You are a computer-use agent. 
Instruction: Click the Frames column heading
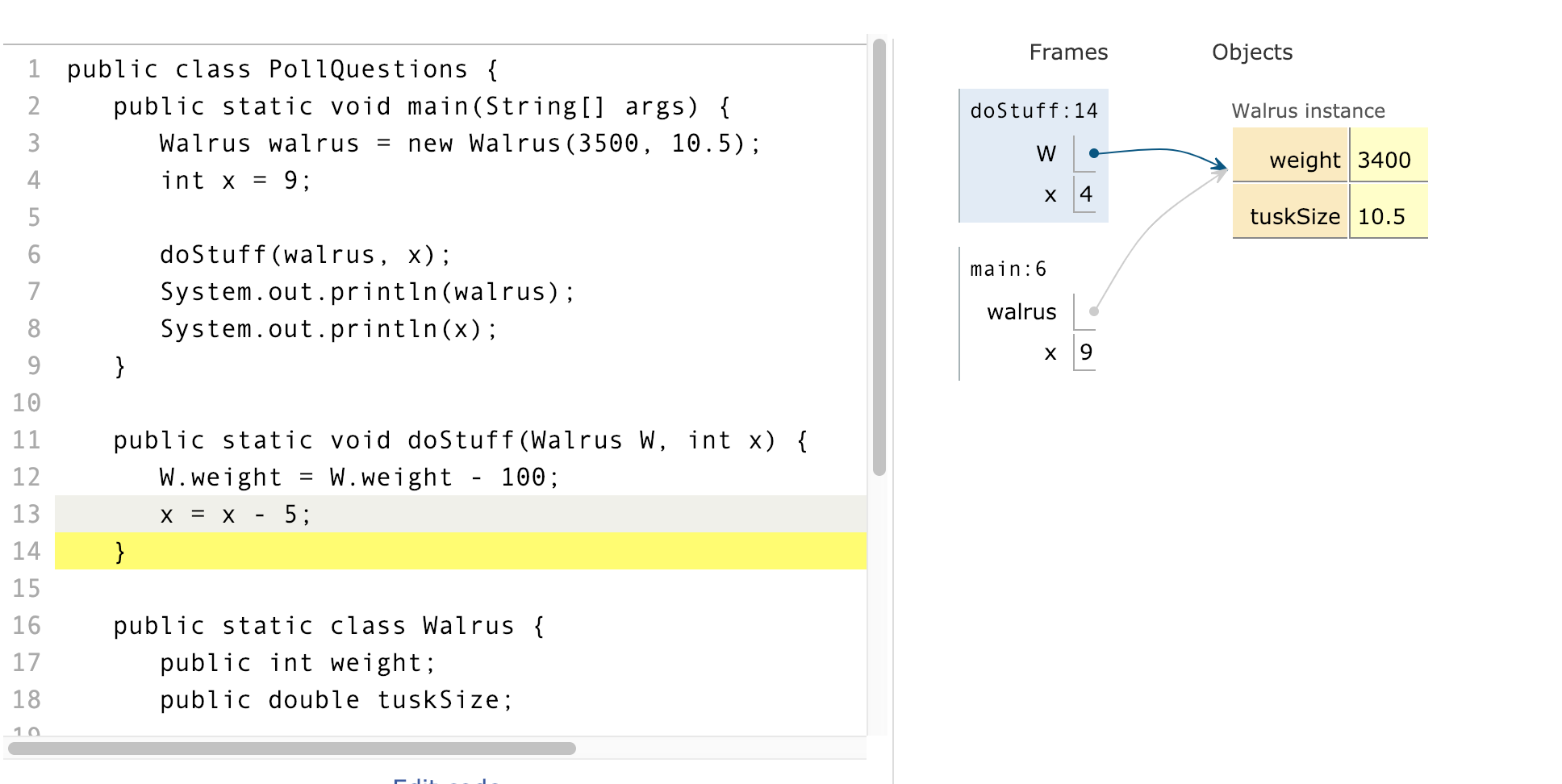coord(1067,52)
